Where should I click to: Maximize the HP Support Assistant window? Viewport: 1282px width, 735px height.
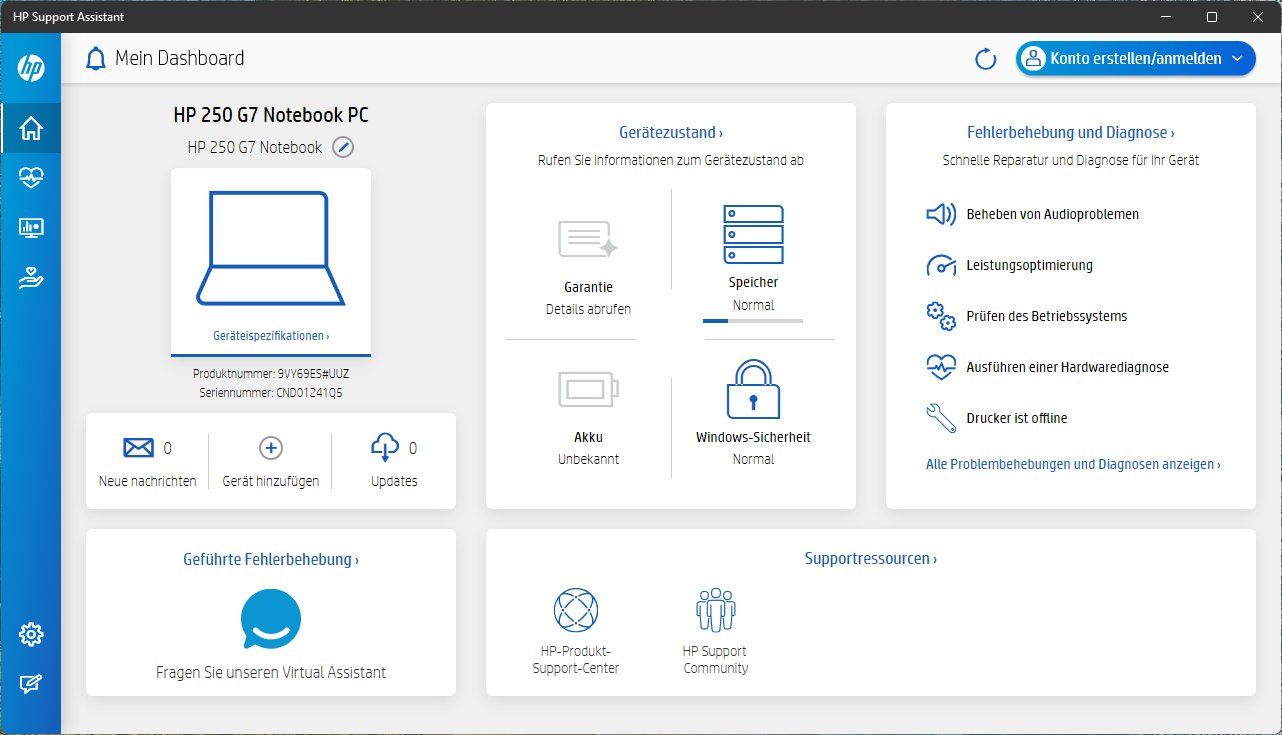pyautogui.click(x=1212, y=17)
